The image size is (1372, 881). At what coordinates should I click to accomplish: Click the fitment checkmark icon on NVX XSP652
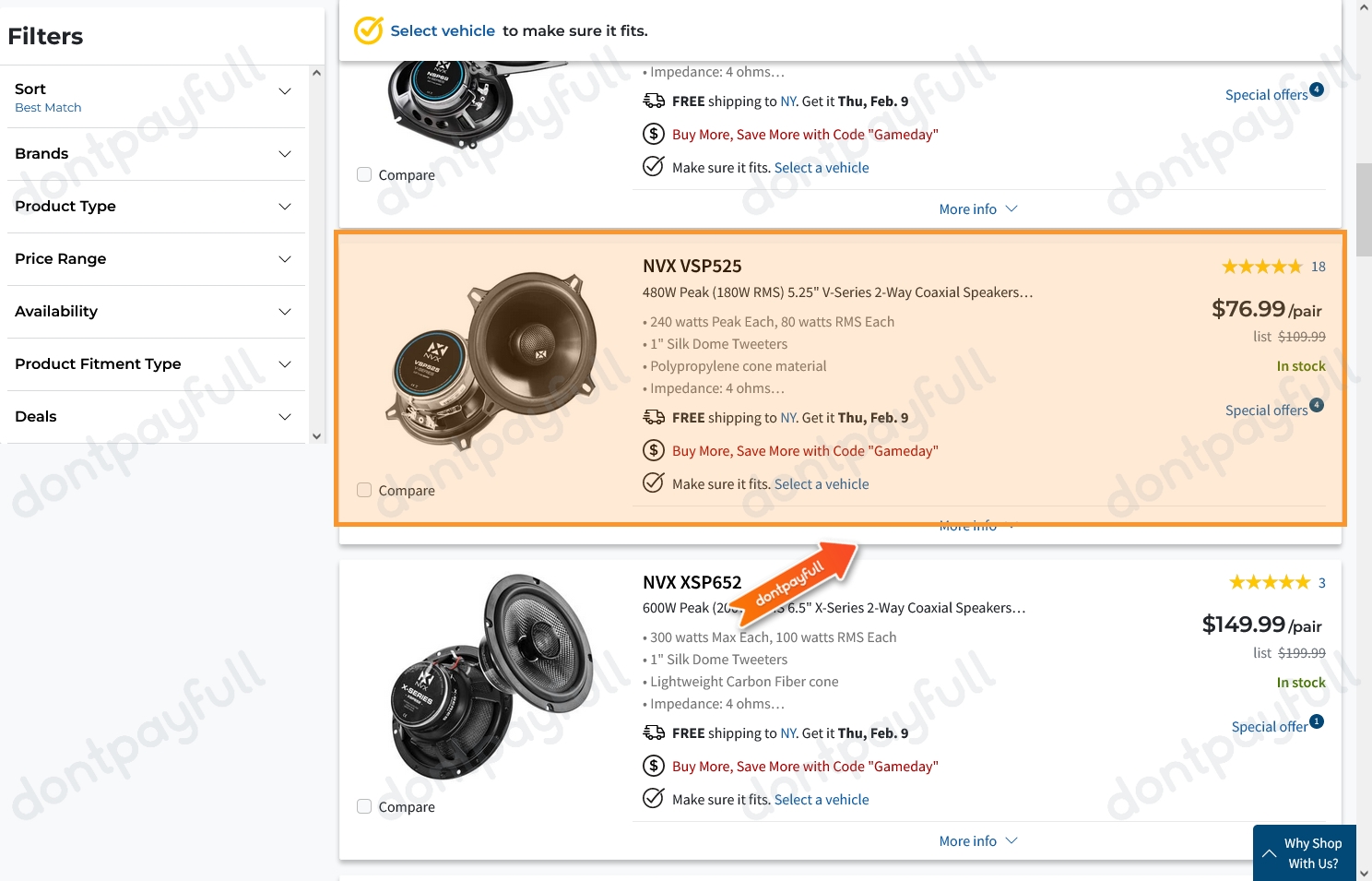pos(654,797)
